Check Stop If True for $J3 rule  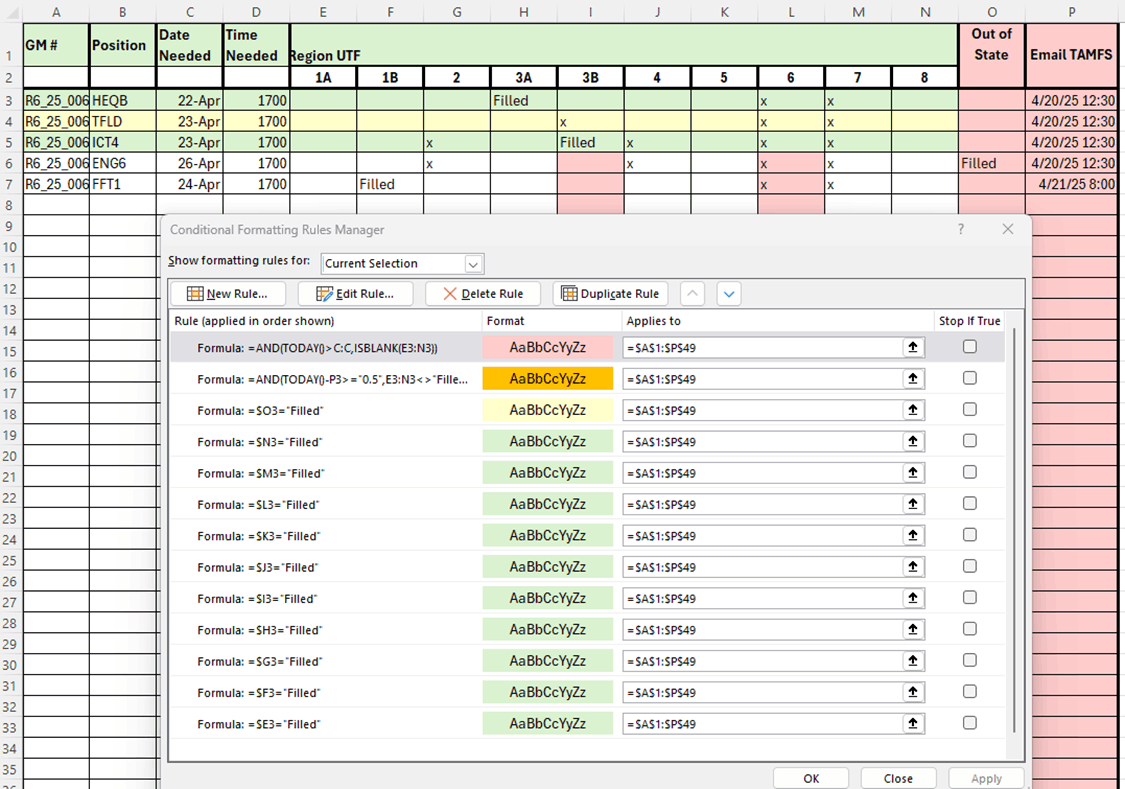(969, 566)
